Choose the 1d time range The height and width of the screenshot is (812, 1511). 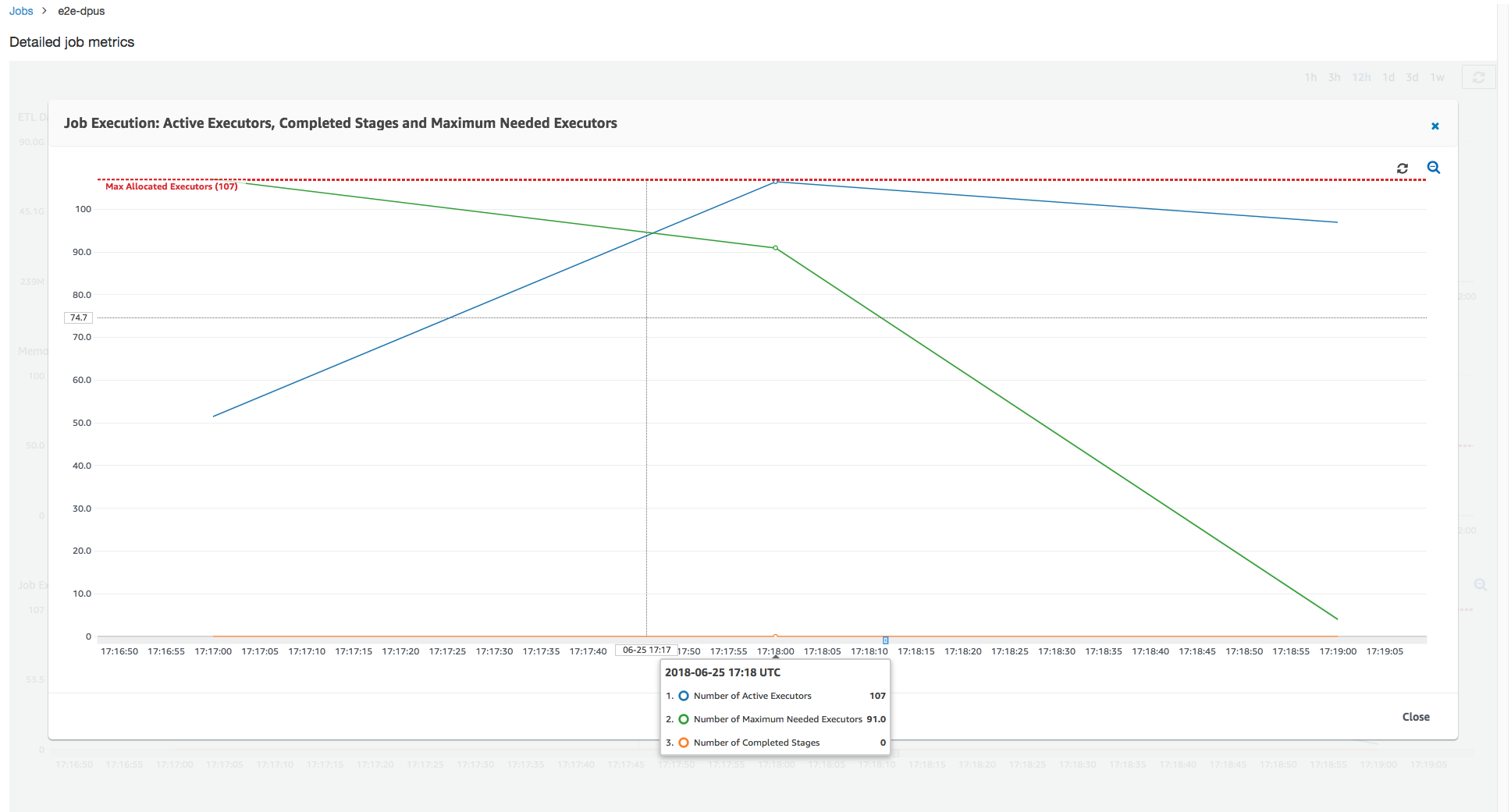[x=1388, y=77]
